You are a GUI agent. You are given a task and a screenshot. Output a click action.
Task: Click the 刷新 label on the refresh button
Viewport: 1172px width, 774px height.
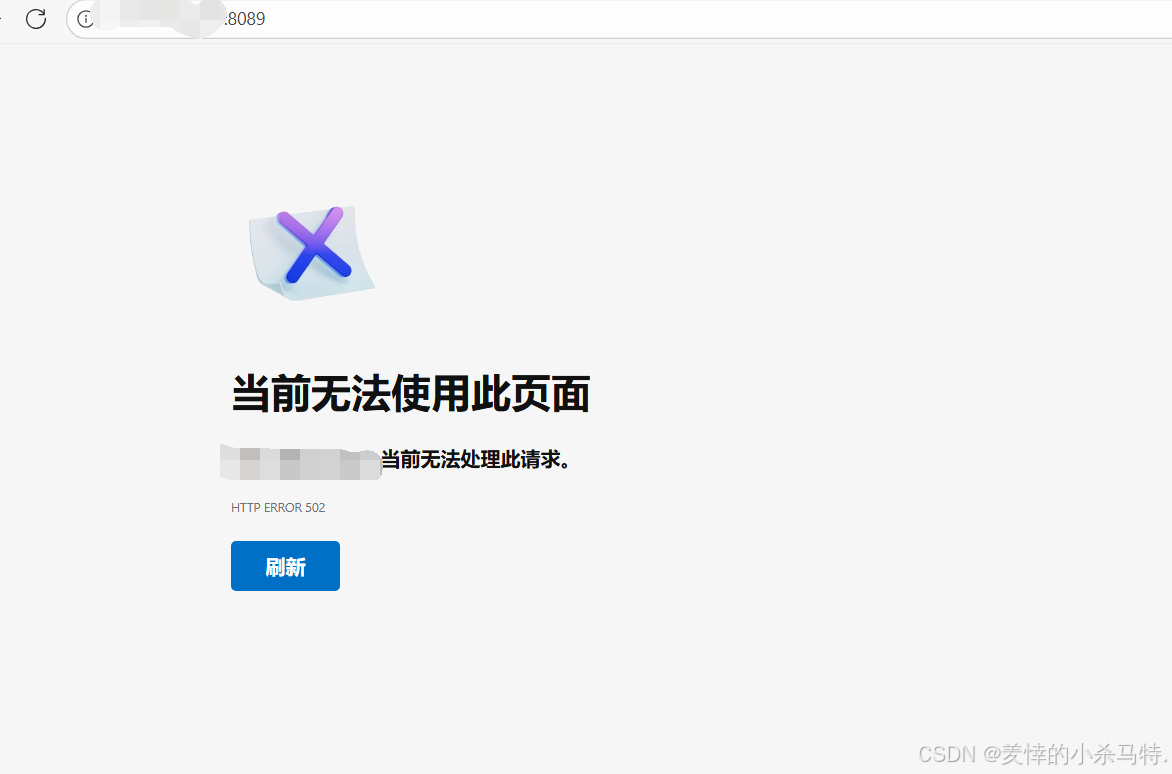tap(285, 566)
